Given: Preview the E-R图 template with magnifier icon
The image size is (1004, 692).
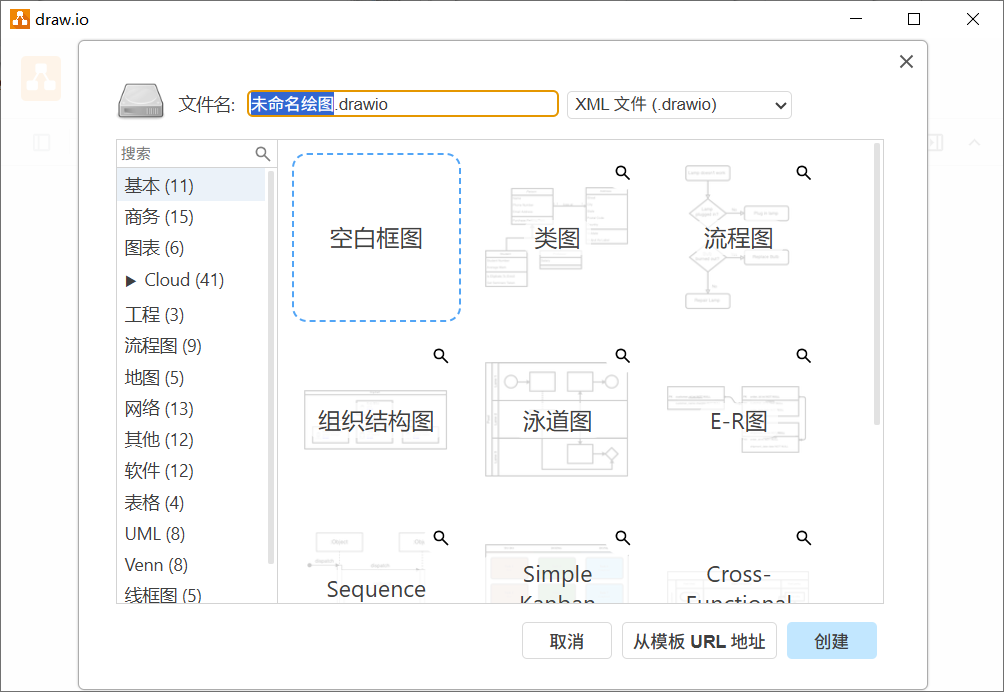Looking at the screenshot, I should coord(803,355).
